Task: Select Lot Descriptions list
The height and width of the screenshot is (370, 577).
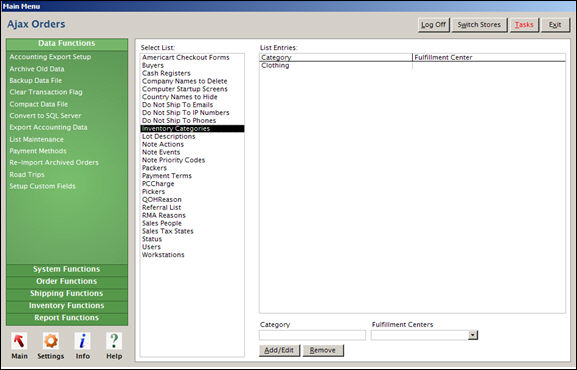Action: [192, 136]
